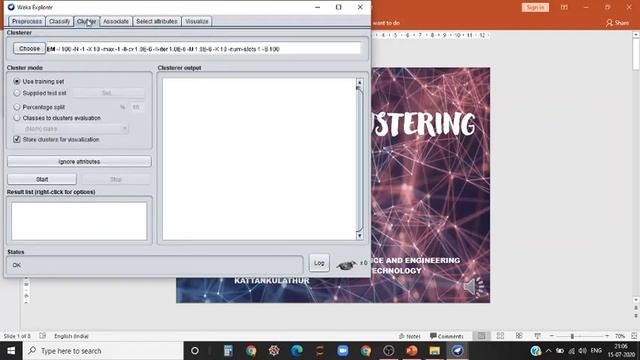640x360 pixels.
Task: Click the Result list panel
Action: [x=79, y=221]
